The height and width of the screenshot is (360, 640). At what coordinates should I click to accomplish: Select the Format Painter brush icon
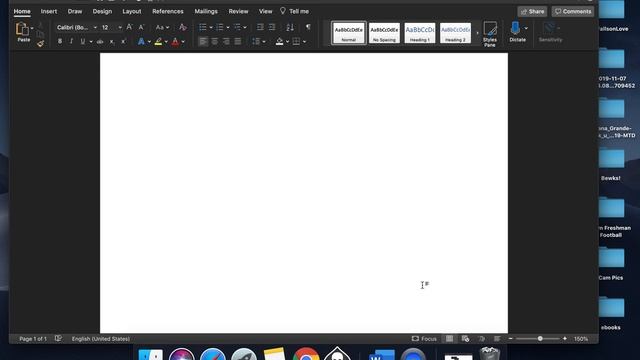40,43
